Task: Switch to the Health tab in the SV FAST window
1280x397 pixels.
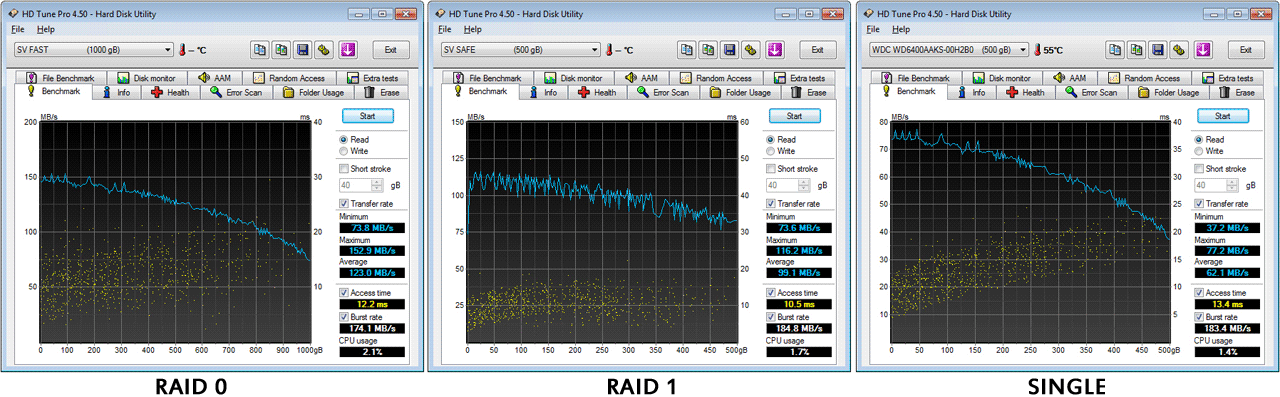Action: click(x=169, y=93)
